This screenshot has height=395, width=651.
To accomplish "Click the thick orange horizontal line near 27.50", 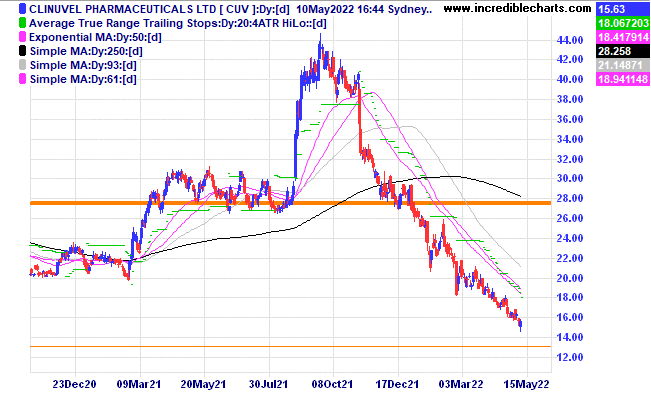I will click(x=291, y=203).
